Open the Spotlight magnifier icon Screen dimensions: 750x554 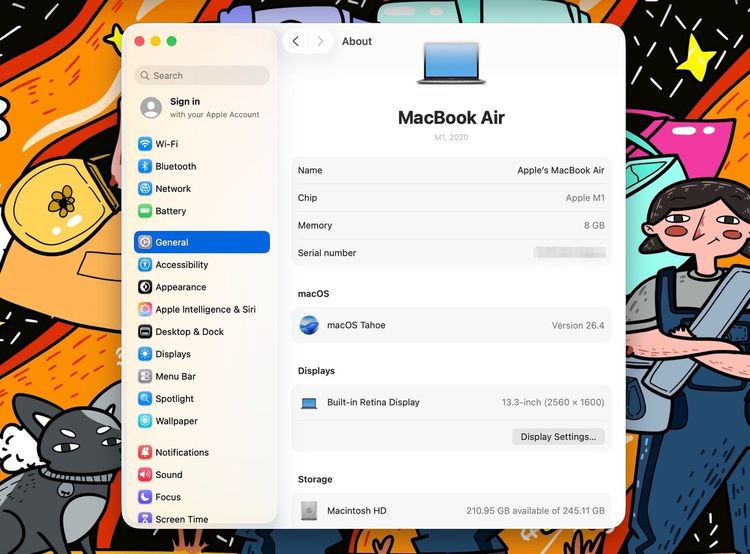click(145, 399)
